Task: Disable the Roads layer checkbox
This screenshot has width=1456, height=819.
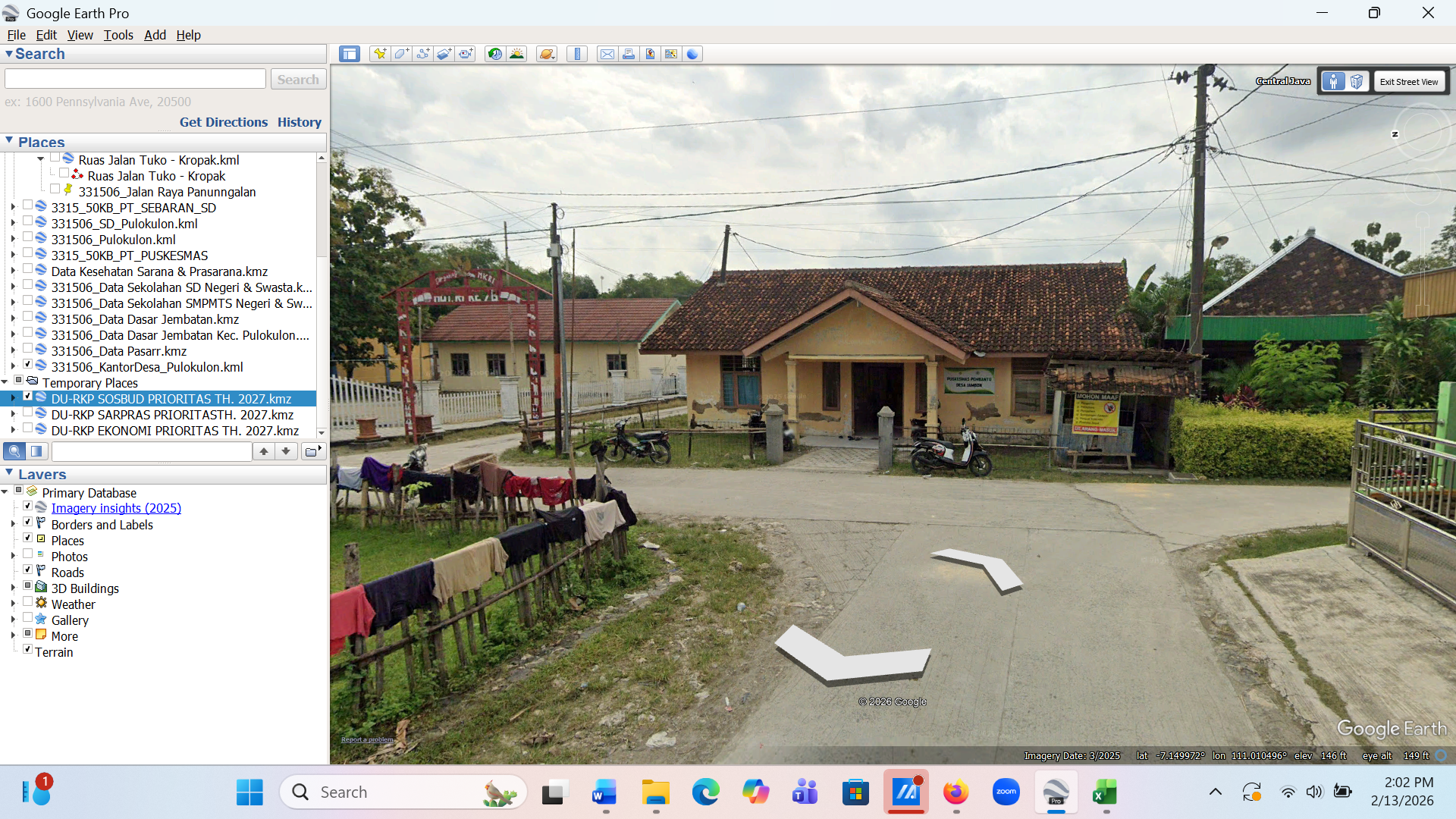Action: pyautogui.click(x=28, y=570)
